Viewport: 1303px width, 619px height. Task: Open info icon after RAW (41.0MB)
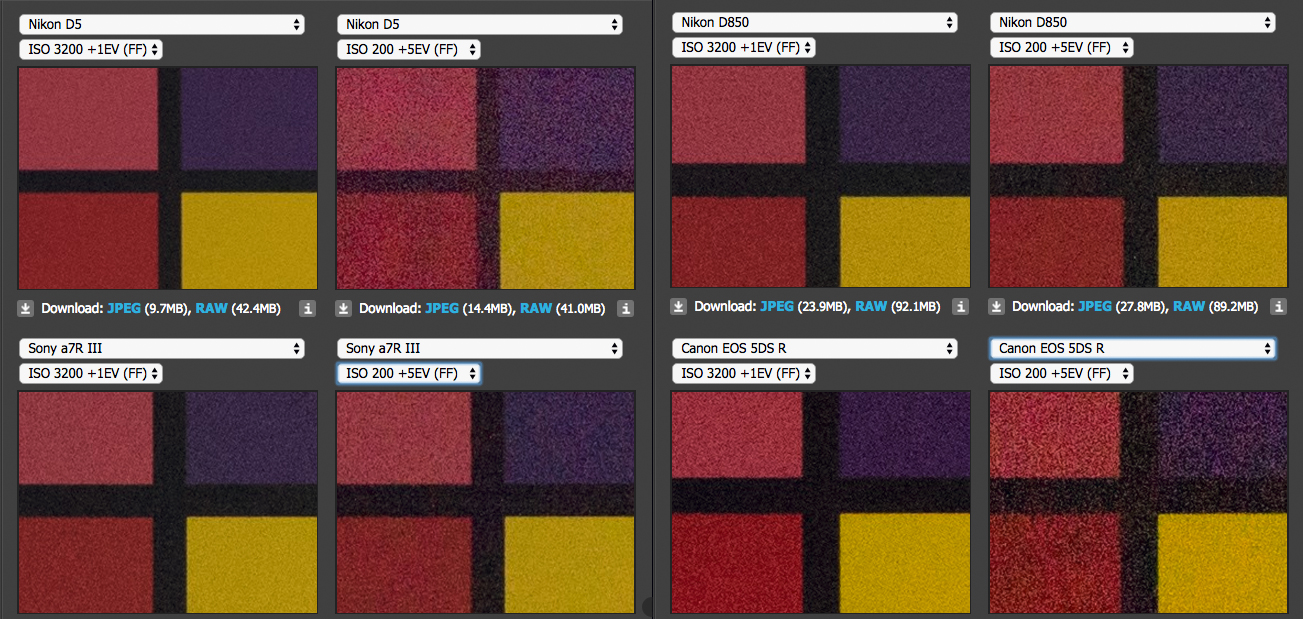(626, 309)
